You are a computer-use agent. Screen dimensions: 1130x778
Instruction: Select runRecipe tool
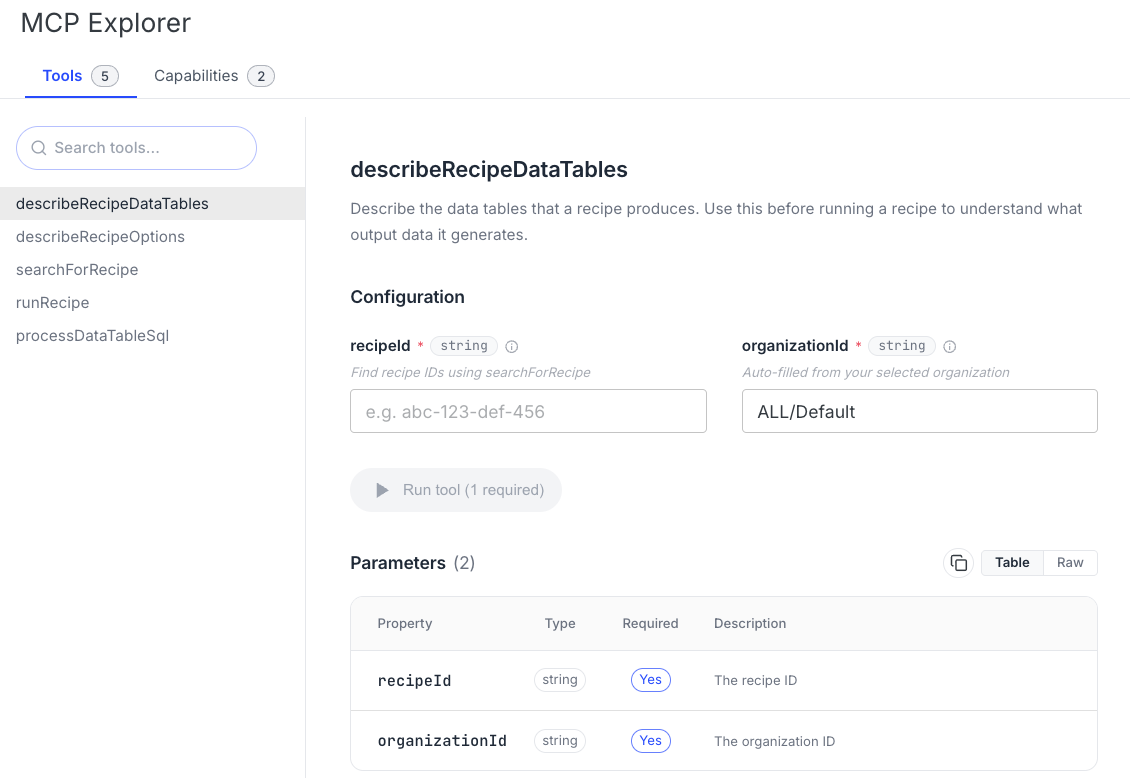152,303
